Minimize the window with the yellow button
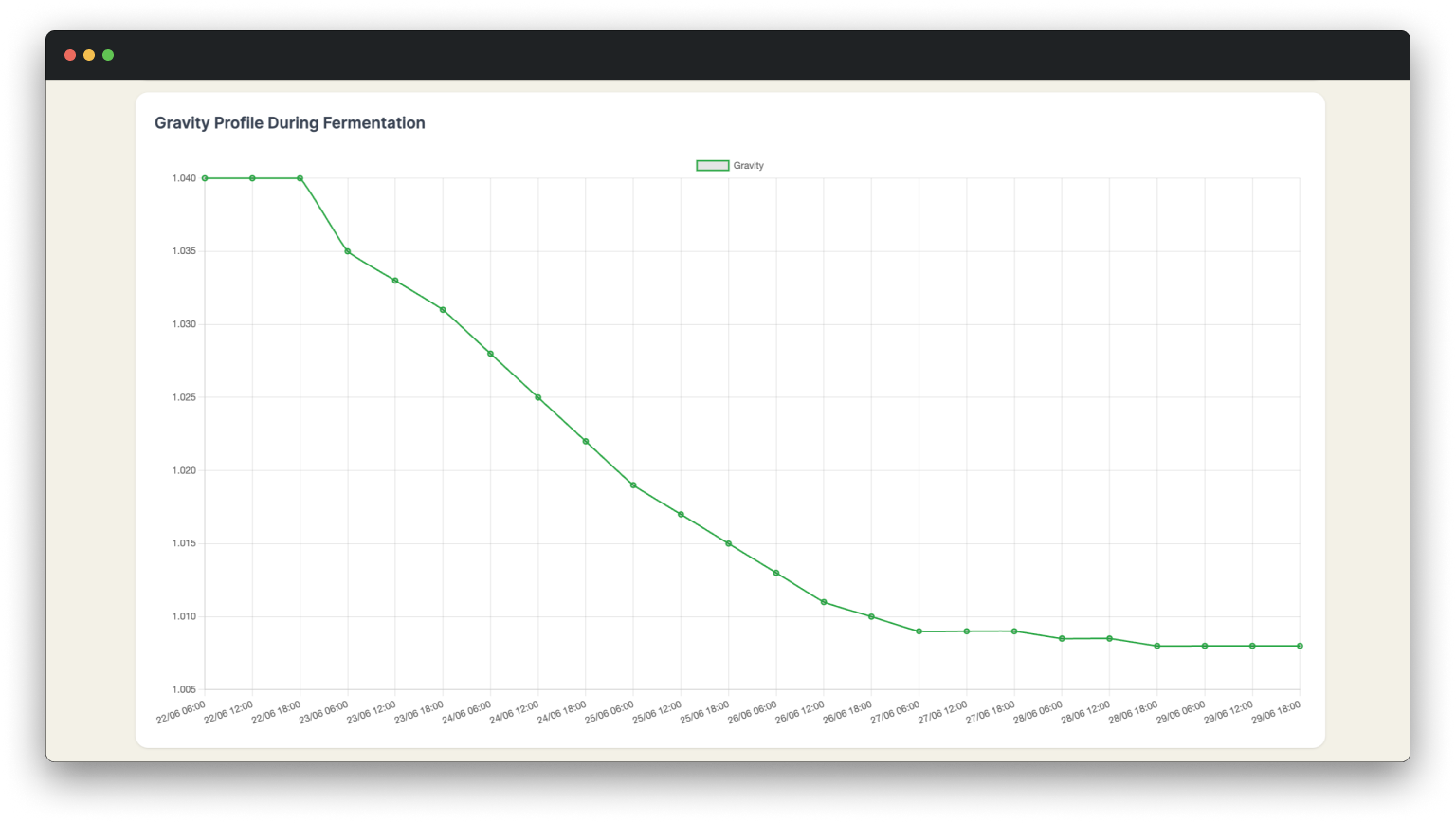Screen dimensions: 1456x823 pos(89,55)
